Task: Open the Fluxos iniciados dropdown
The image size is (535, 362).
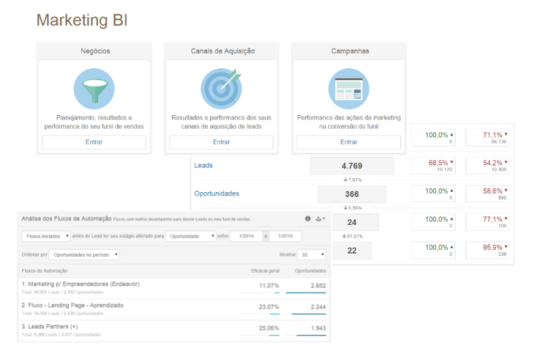Action: (46, 236)
